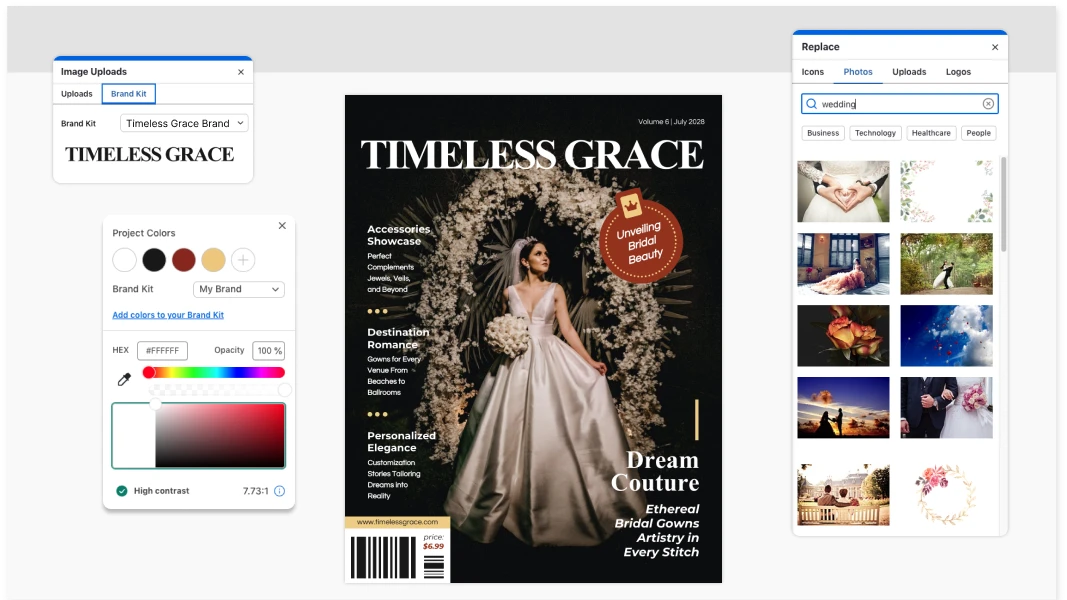The height and width of the screenshot is (600, 1067).
Task: Close the Project Colors panel
Action: (x=282, y=226)
